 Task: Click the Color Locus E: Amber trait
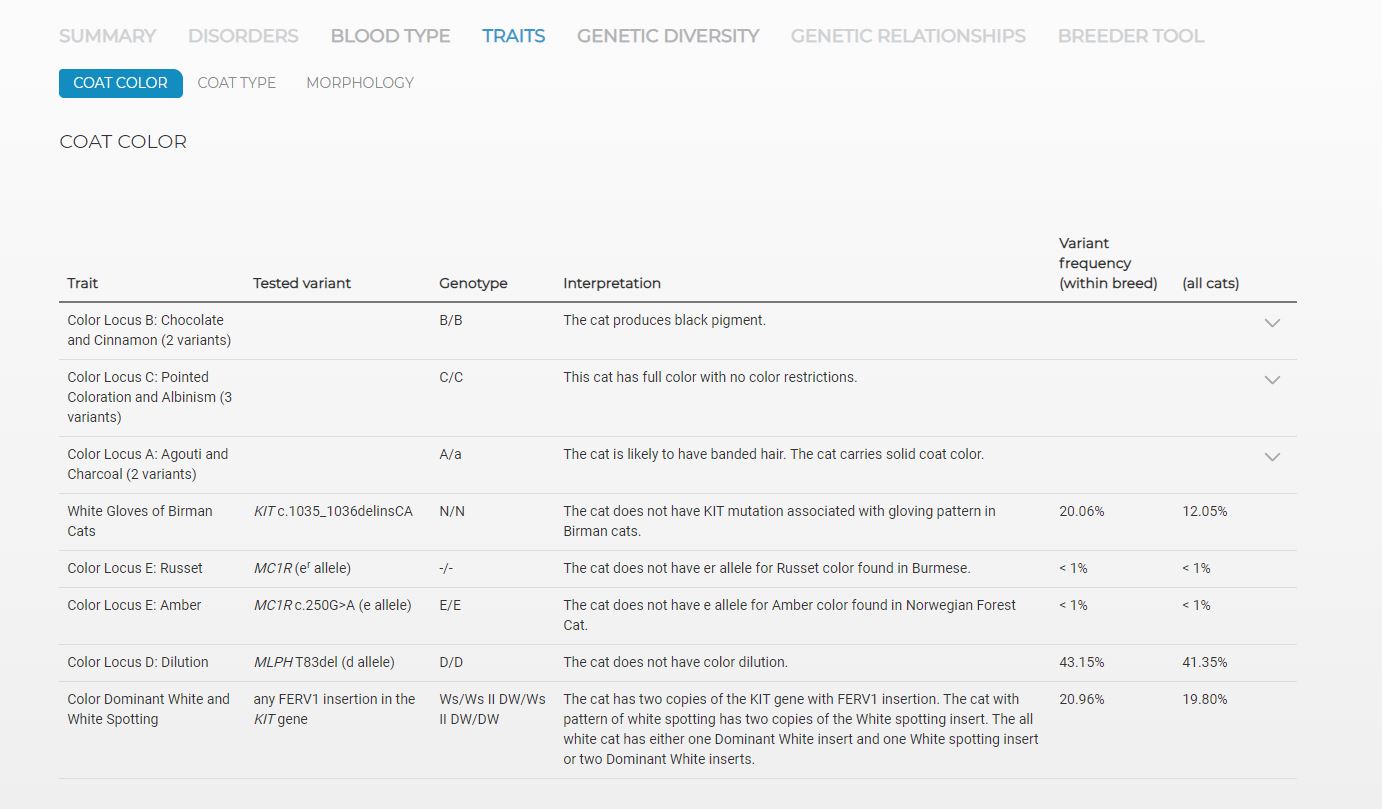click(x=134, y=605)
